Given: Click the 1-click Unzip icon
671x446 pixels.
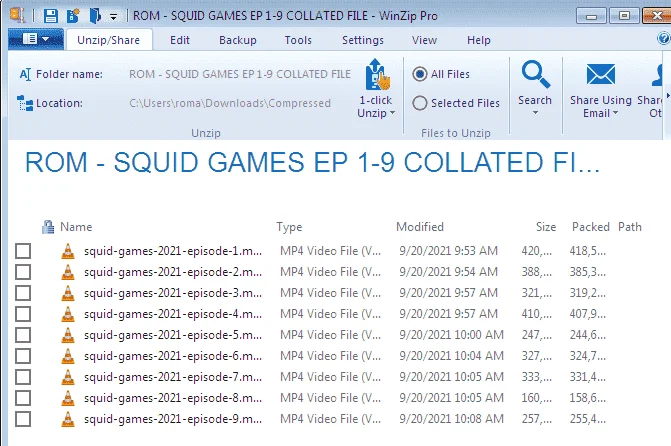Looking at the screenshot, I should [377, 74].
